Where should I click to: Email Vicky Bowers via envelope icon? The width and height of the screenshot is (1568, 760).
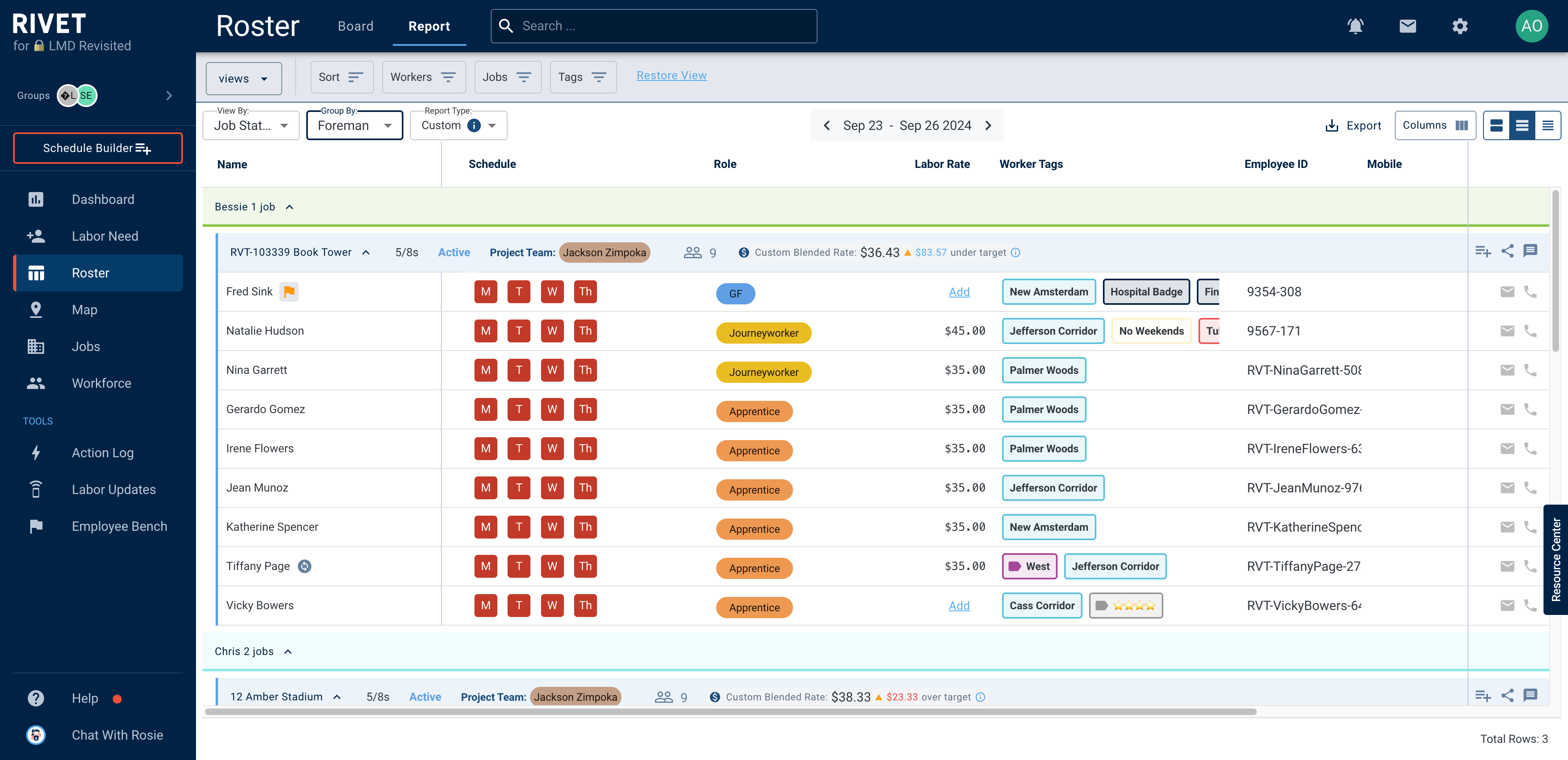[x=1506, y=605]
